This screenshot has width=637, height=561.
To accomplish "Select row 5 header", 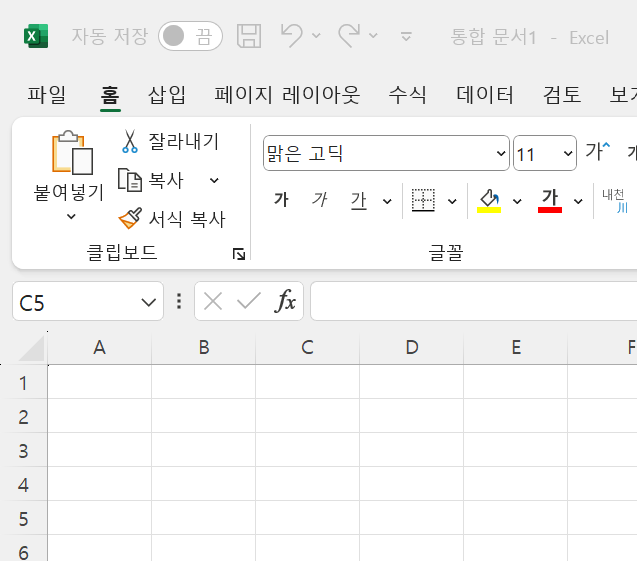I will 24,518.
